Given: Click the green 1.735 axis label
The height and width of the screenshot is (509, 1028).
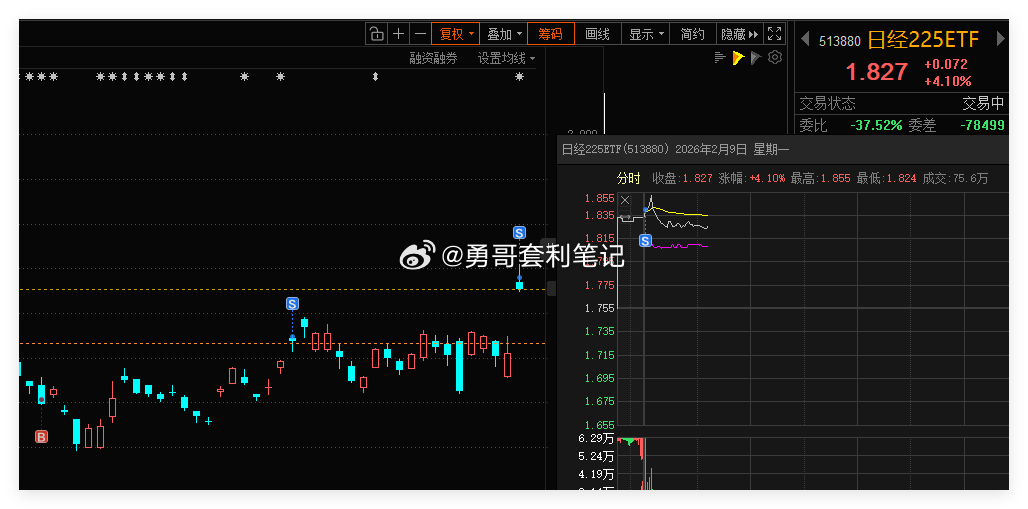Looking at the screenshot, I should [x=601, y=331].
